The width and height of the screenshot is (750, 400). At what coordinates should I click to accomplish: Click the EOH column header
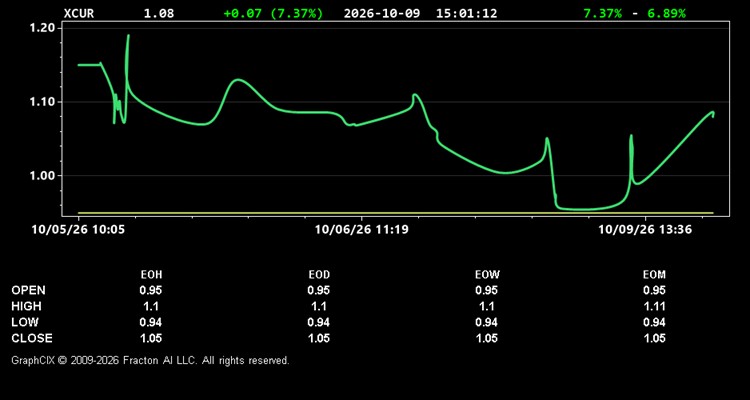point(151,275)
